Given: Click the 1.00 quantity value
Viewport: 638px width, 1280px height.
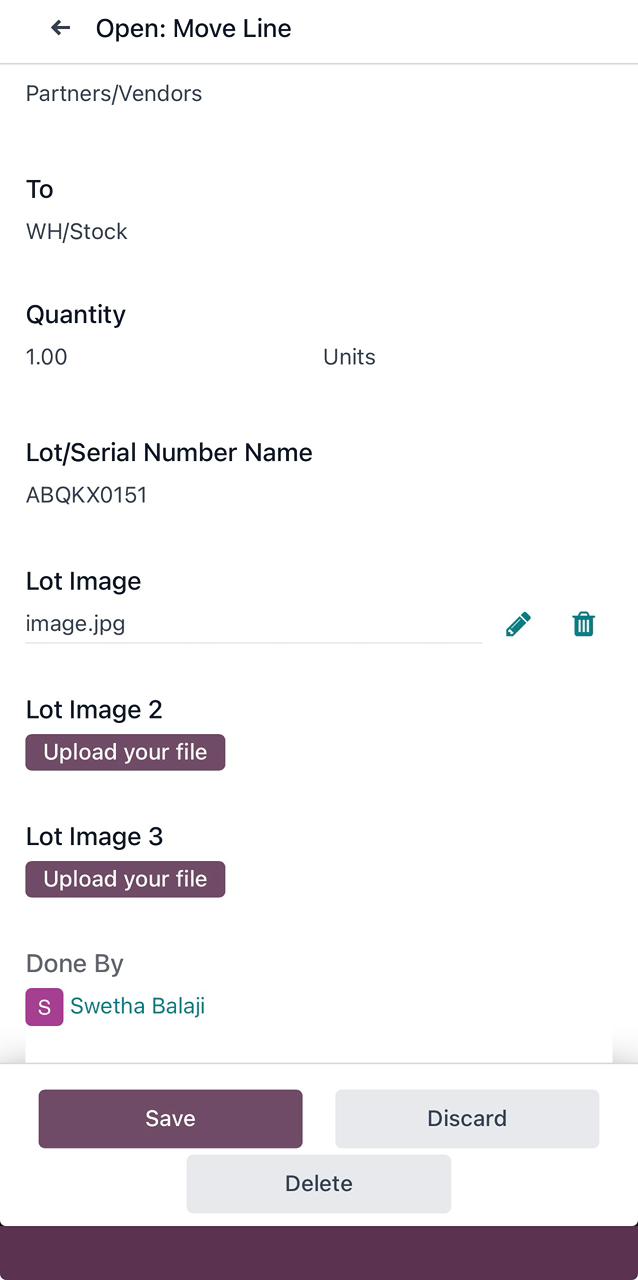Looking at the screenshot, I should click(46, 357).
